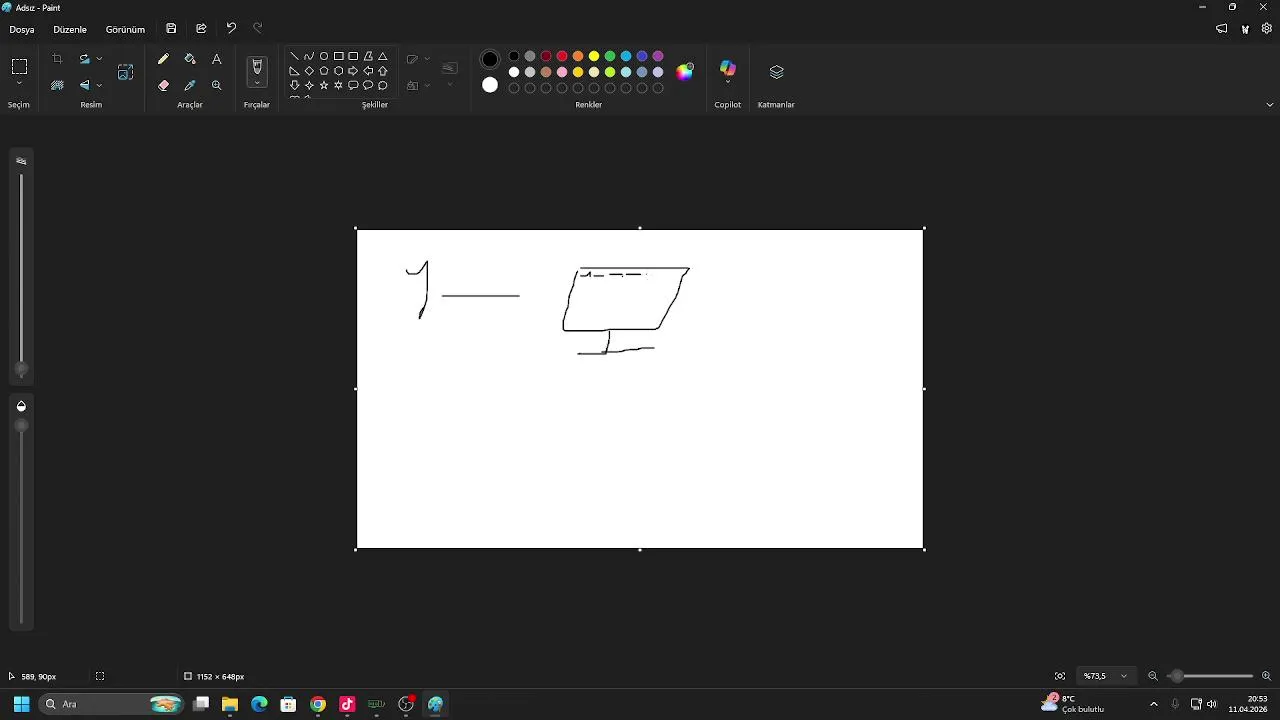Viewport: 1280px width, 720px height.
Task: Pick the purple color swatch
Action: 658,56
